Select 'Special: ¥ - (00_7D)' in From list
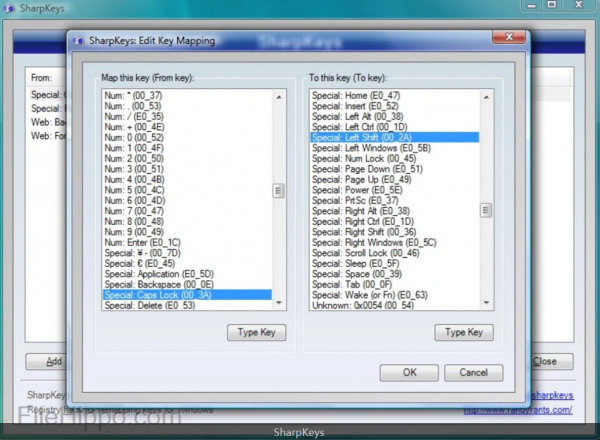The width and height of the screenshot is (600, 440). tap(188, 253)
